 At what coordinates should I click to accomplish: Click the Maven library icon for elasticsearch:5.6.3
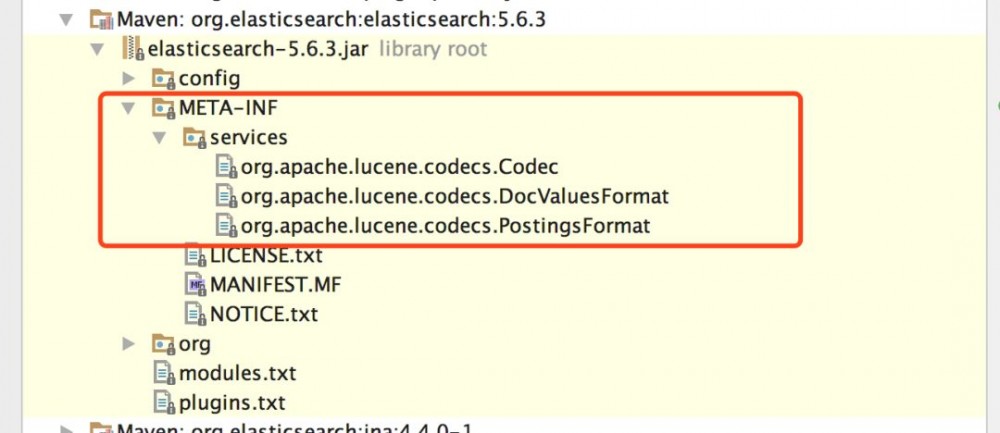(102, 19)
